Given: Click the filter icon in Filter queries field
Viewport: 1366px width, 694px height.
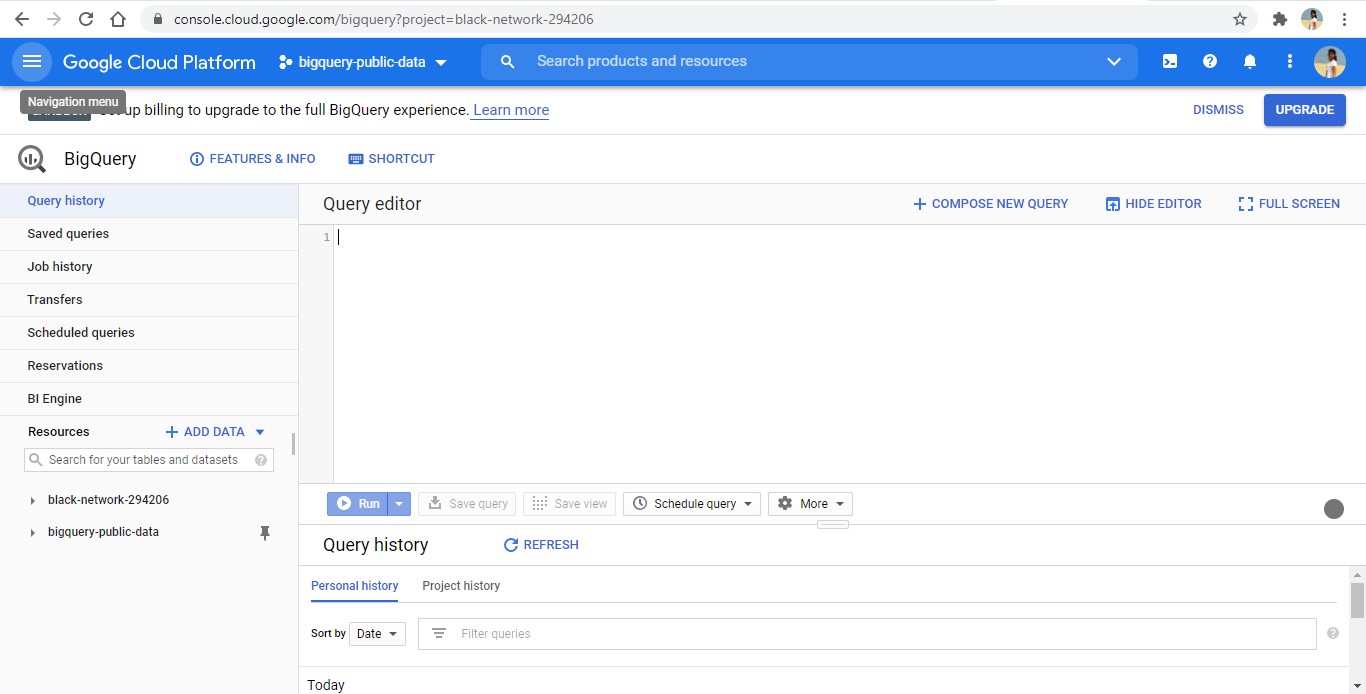Looking at the screenshot, I should pyautogui.click(x=438, y=633).
